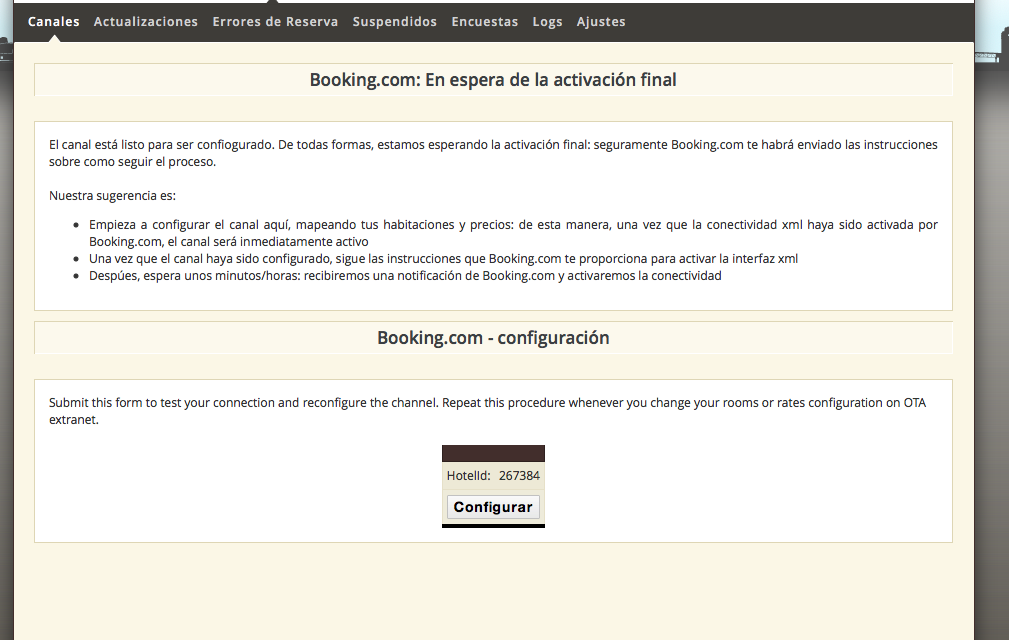This screenshot has height=640, width=1009.
Task: Open the Logs tab
Action: 547,22
